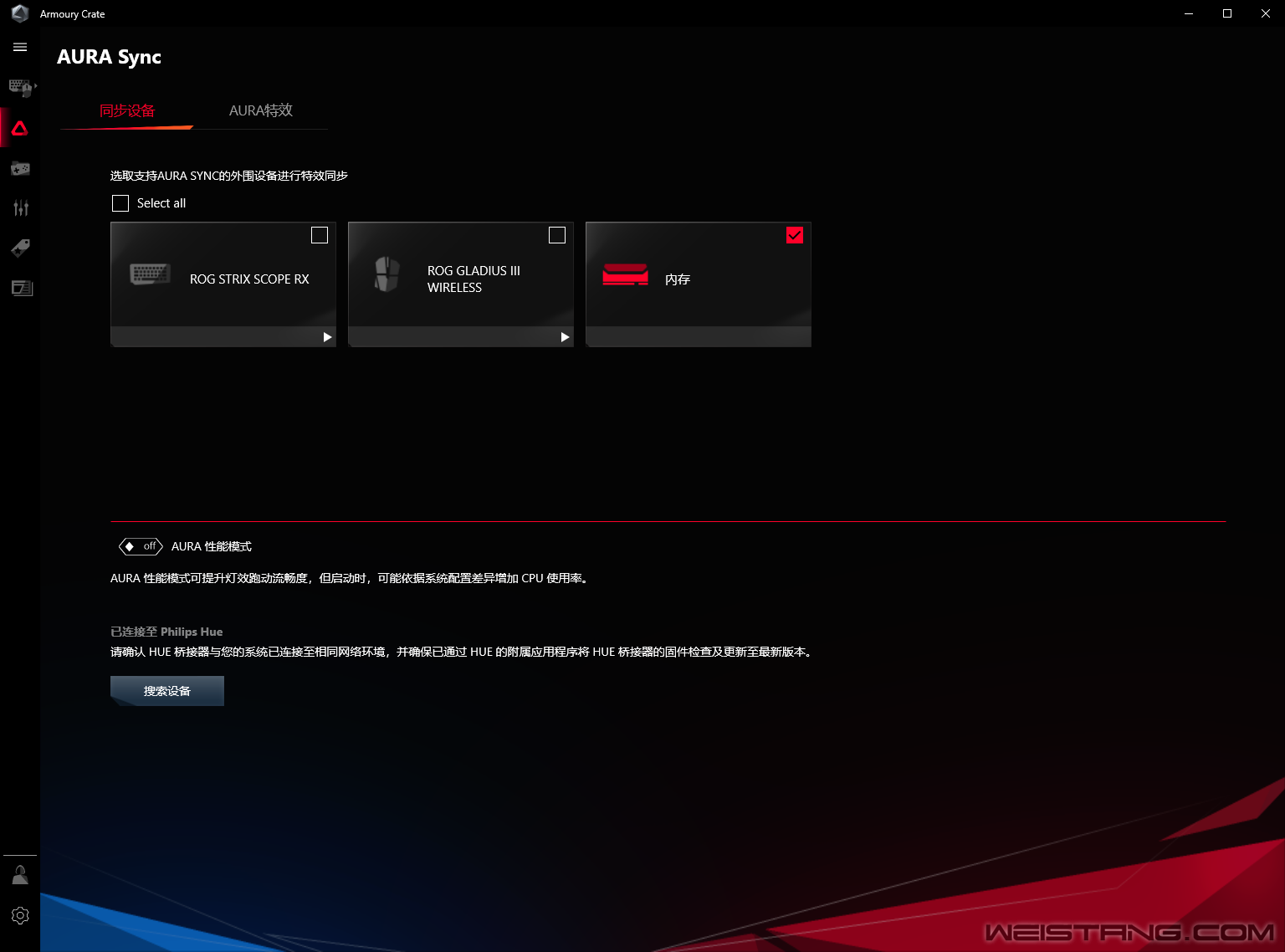
Task: Check the ROG GLADIUS III WIRELESS checkbox
Action: (557, 235)
